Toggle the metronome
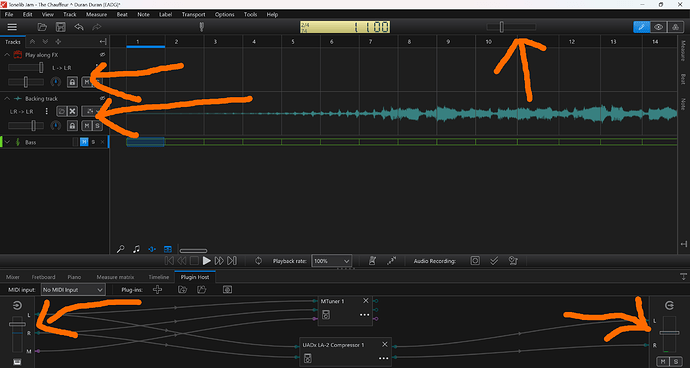Image resolution: width=690 pixels, height=368 pixels. 372,261
